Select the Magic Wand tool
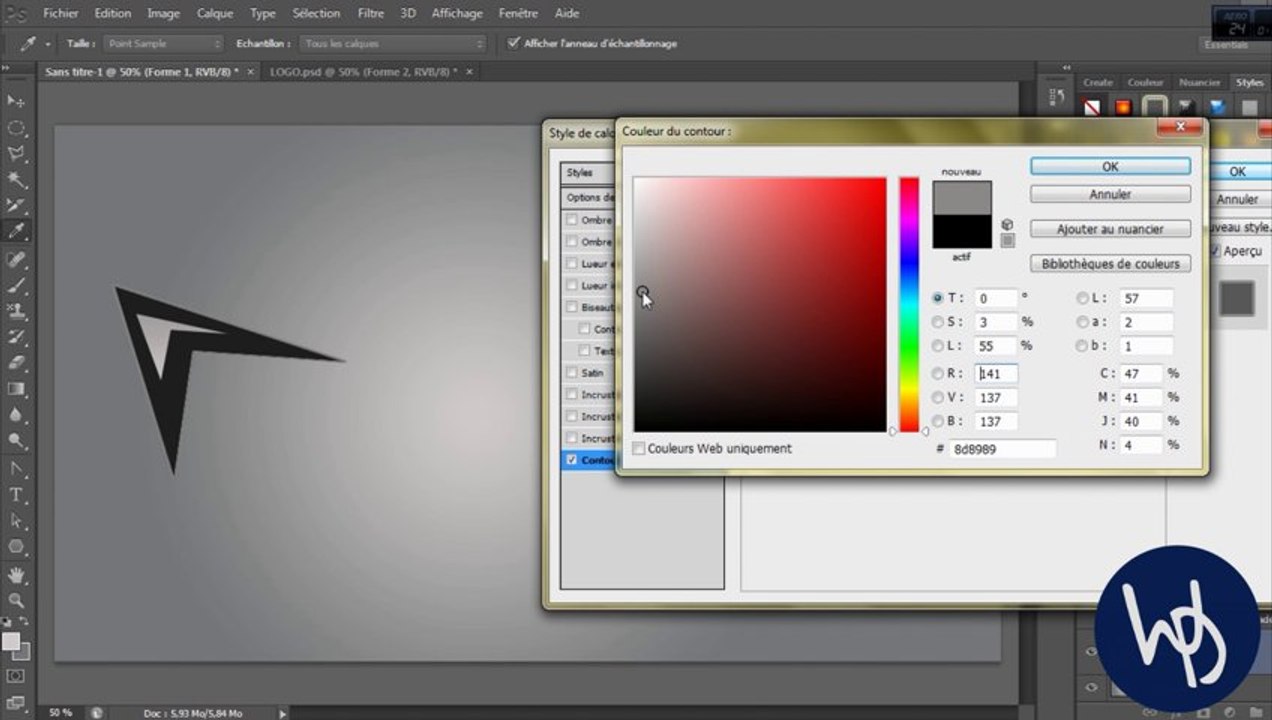 point(17,180)
